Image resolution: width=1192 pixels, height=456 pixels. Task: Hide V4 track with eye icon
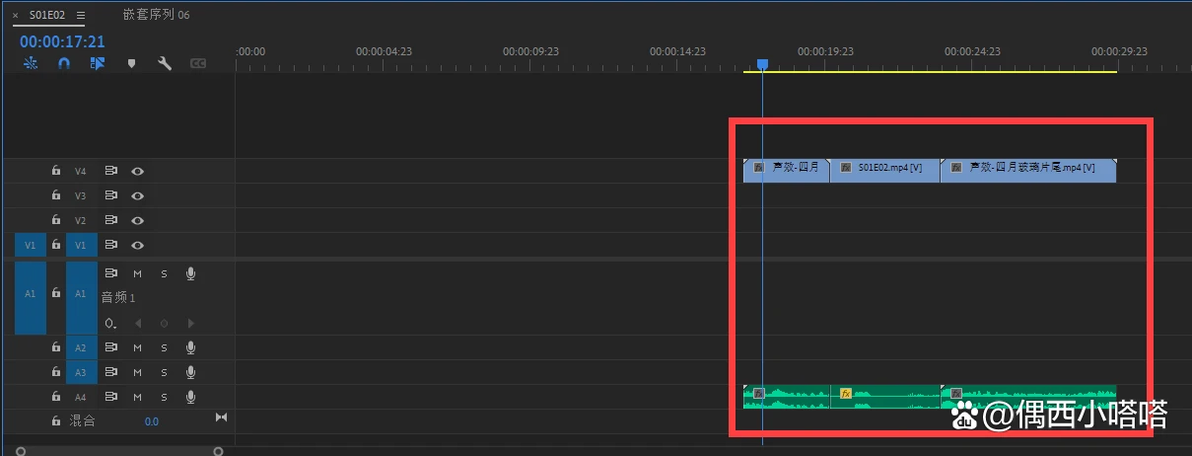coord(138,171)
